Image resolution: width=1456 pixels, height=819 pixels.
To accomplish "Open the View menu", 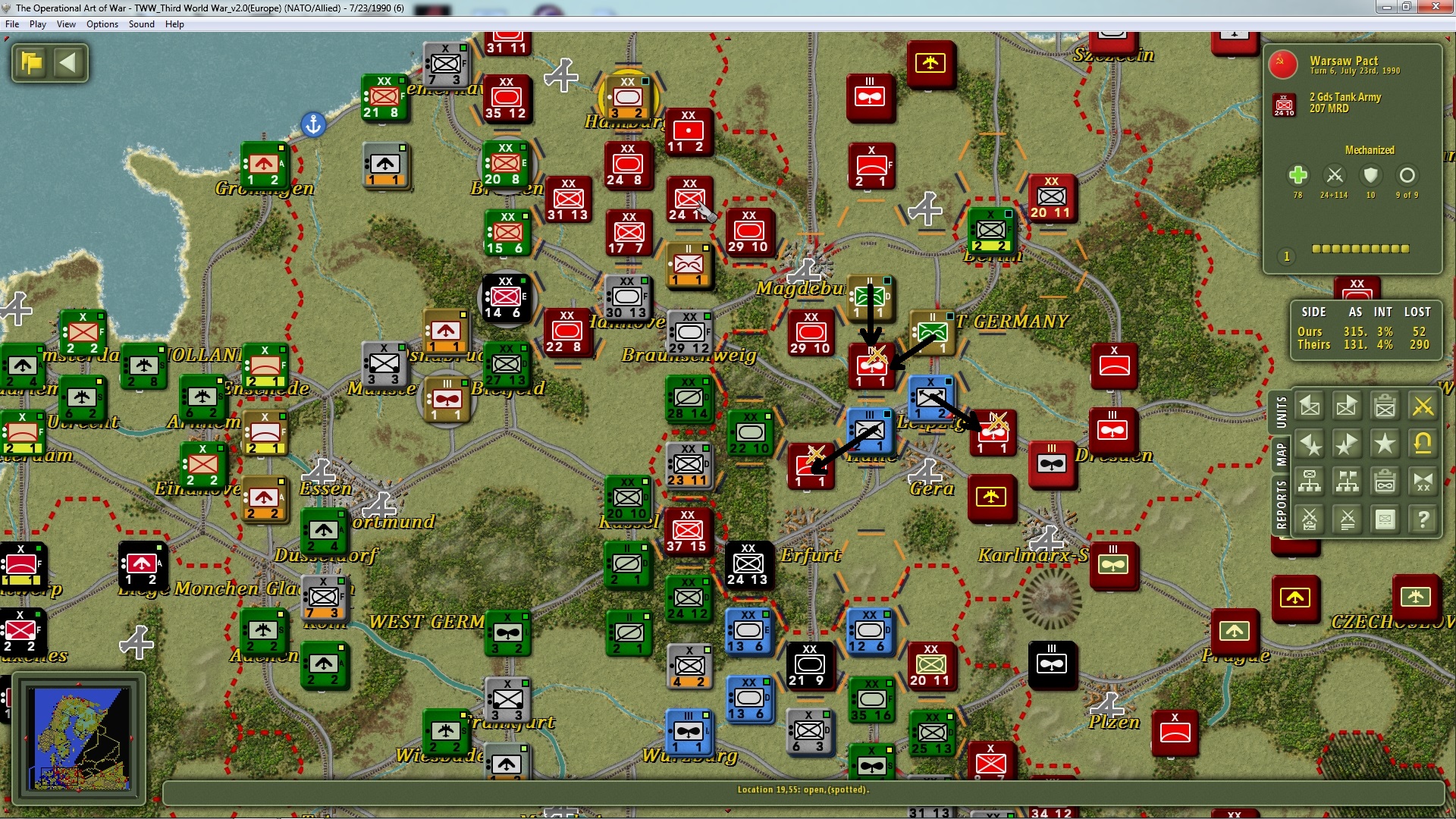I will [x=66, y=24].
